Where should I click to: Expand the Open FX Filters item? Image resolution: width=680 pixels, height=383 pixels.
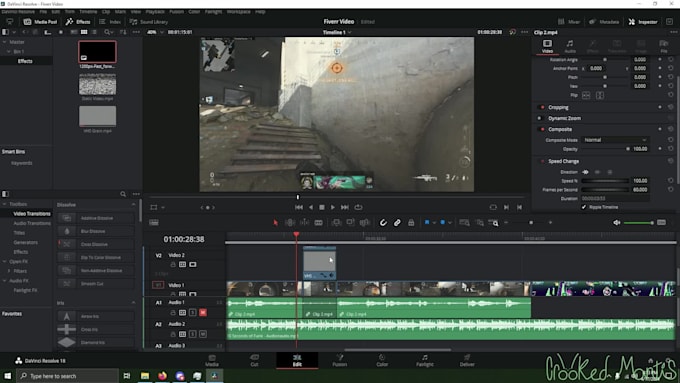(9, 271)
